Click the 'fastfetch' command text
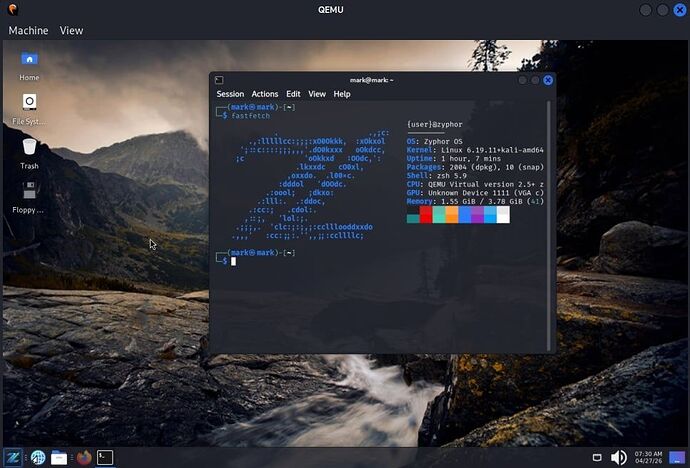Viewport: 690px width, 468px height. (250, 116)
